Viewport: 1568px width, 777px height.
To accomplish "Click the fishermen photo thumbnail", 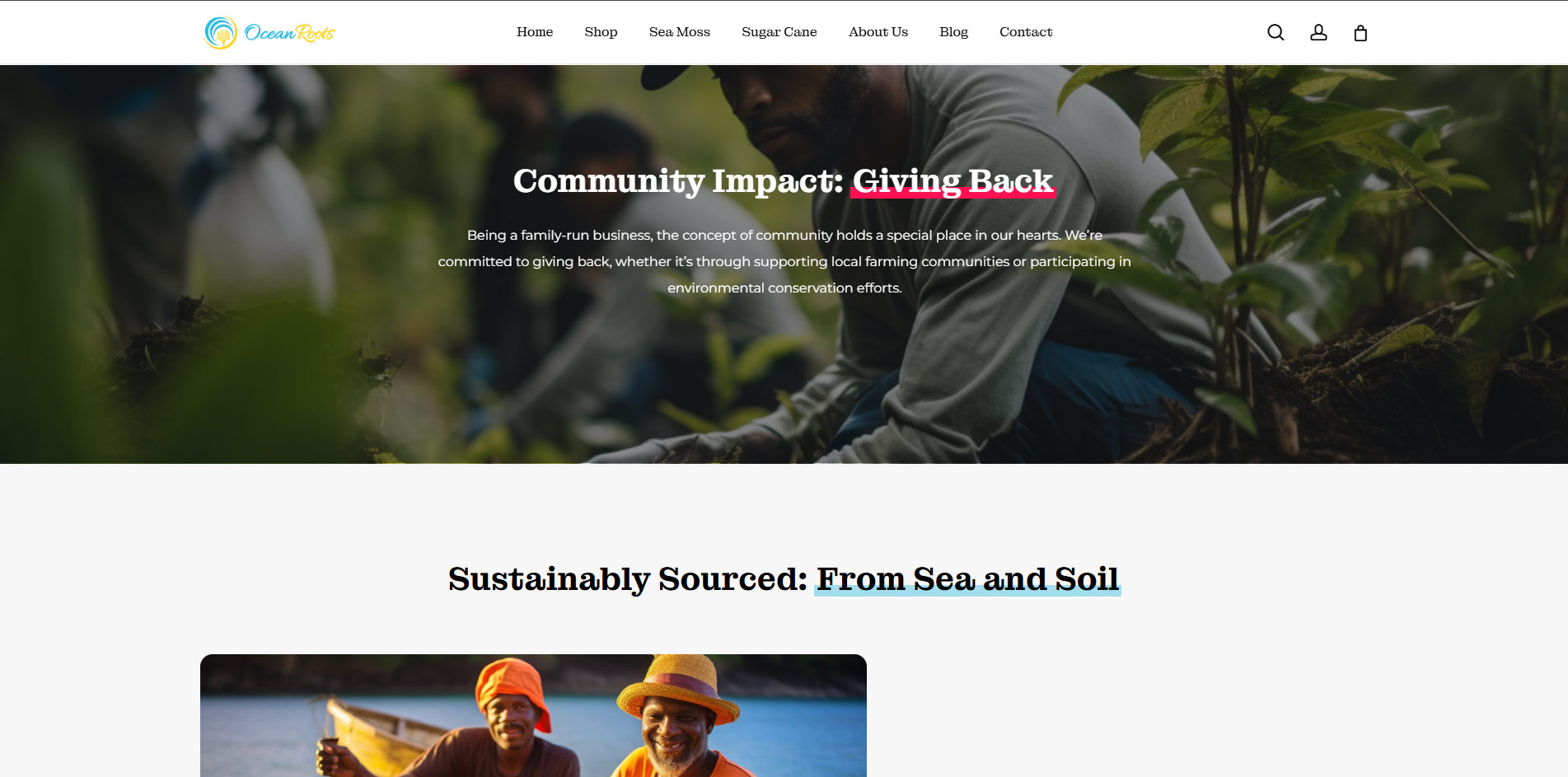I will click(x=533, y=715).
